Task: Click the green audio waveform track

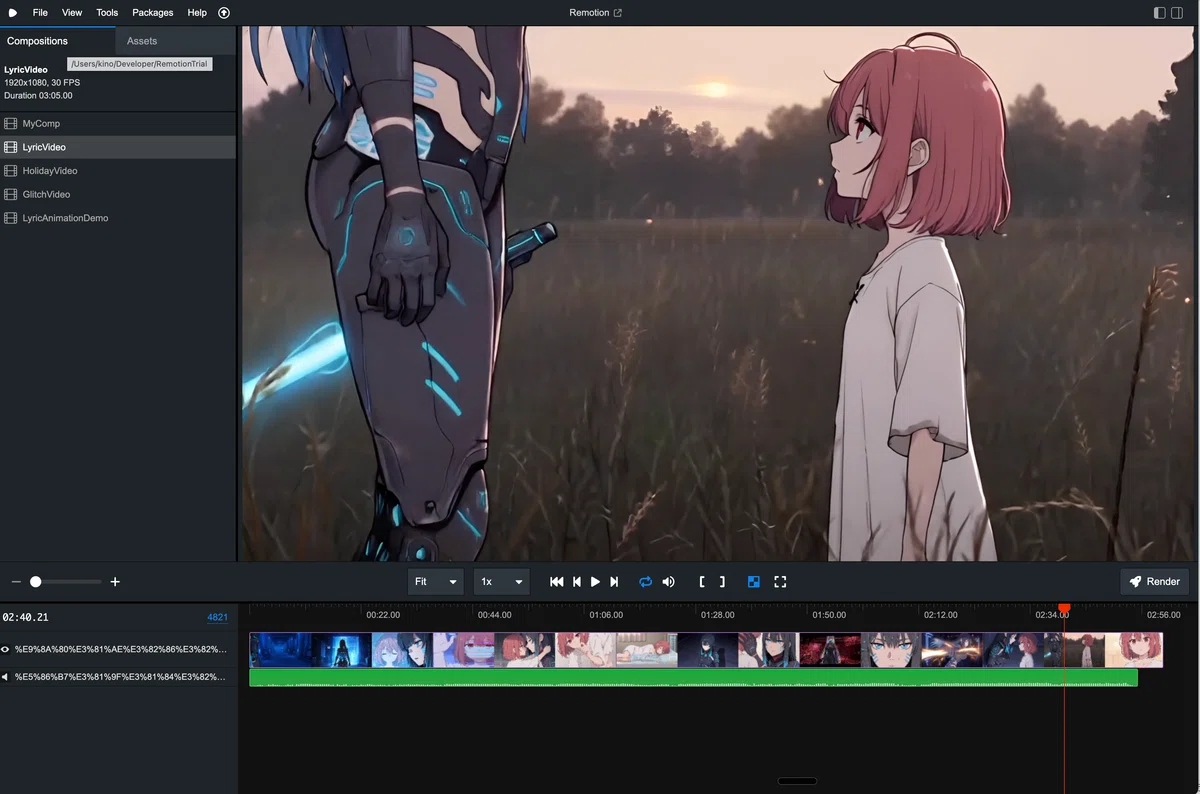Action: click(693, 678)
